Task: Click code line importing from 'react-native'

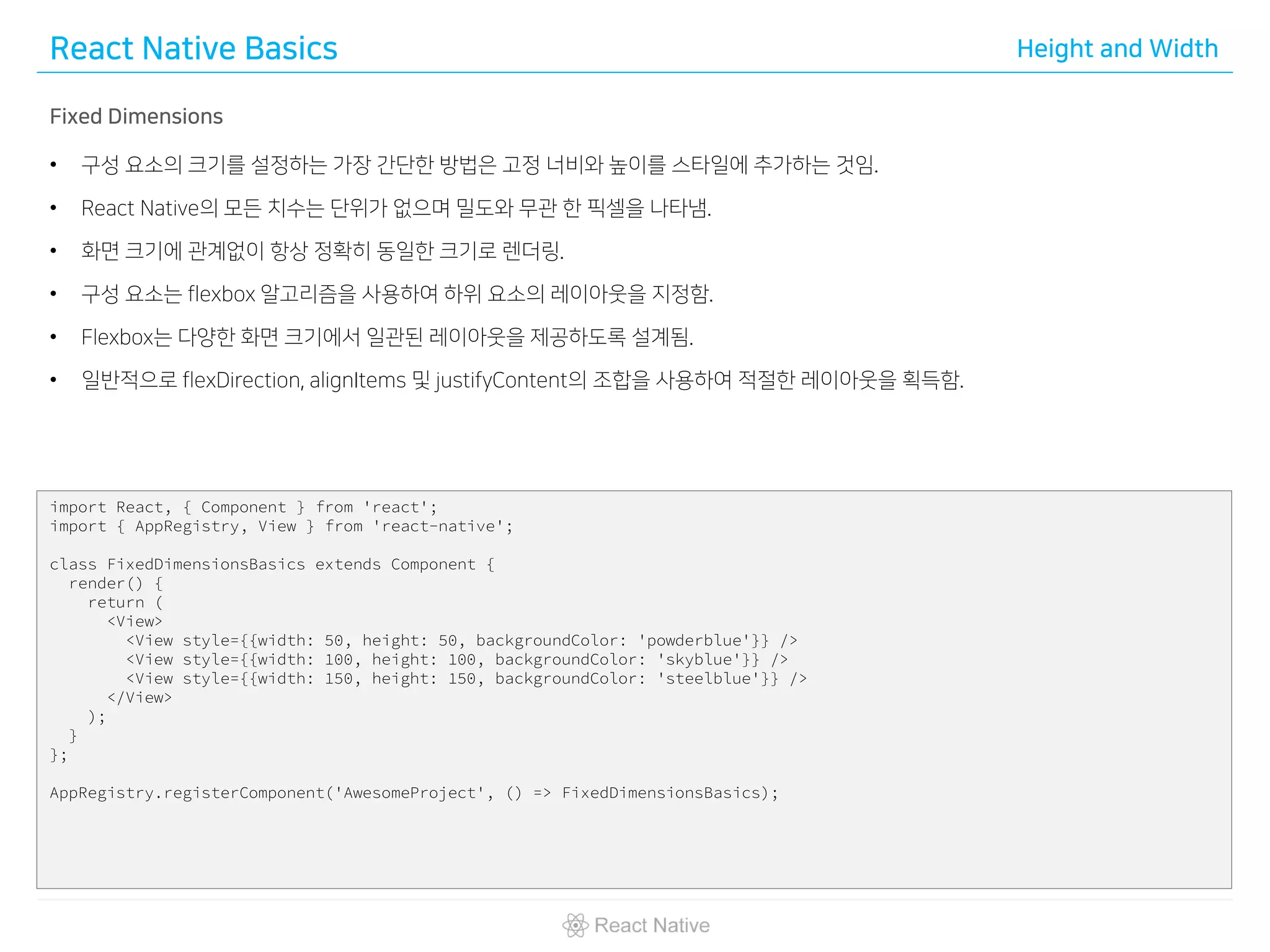Action: 282,527
